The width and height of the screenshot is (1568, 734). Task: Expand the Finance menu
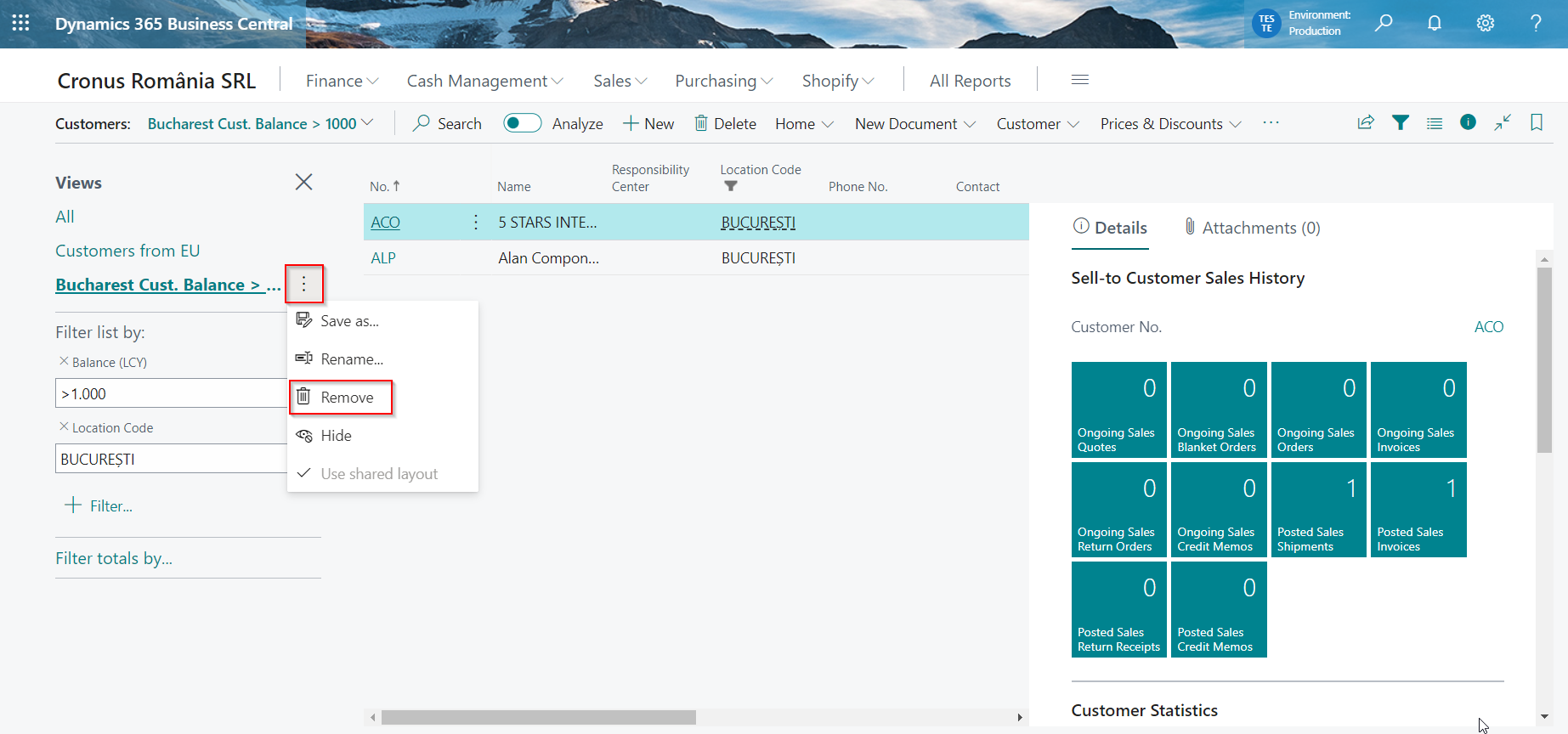pos(342,81)
